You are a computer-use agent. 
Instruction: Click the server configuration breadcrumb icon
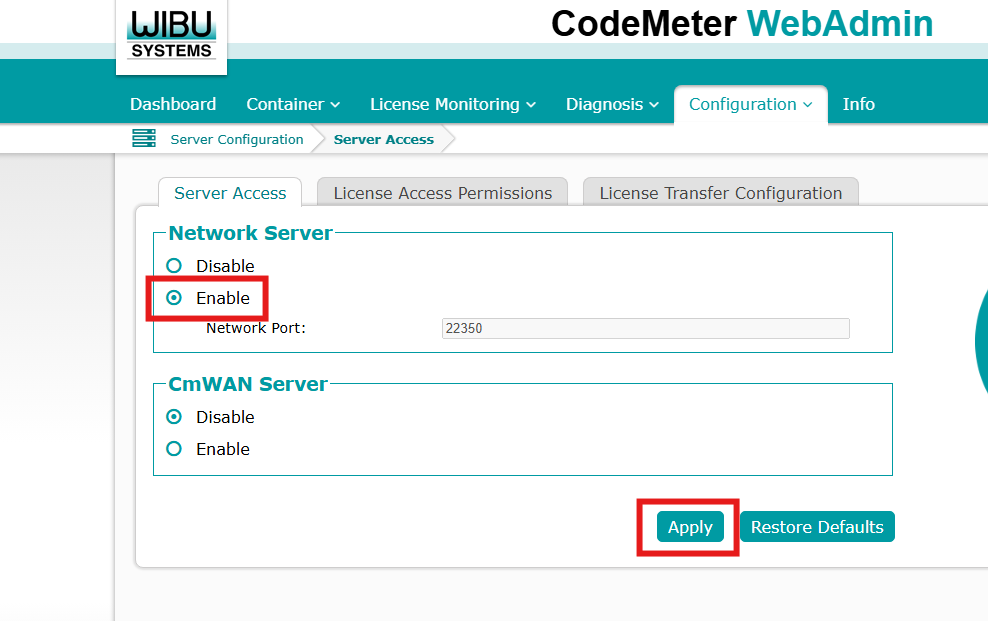tap(144, 139)
